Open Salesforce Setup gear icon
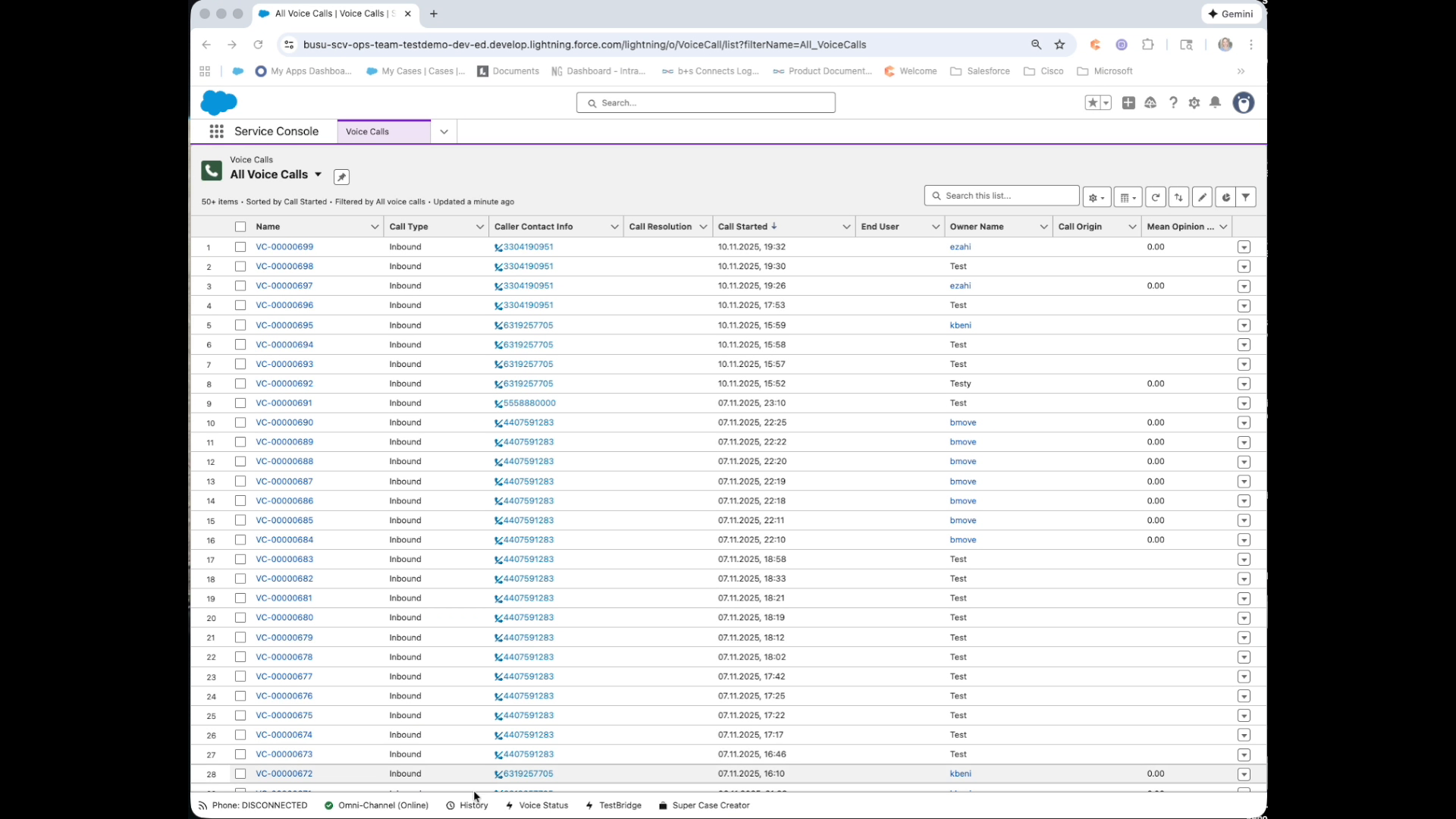 (x=1194, y=102)
